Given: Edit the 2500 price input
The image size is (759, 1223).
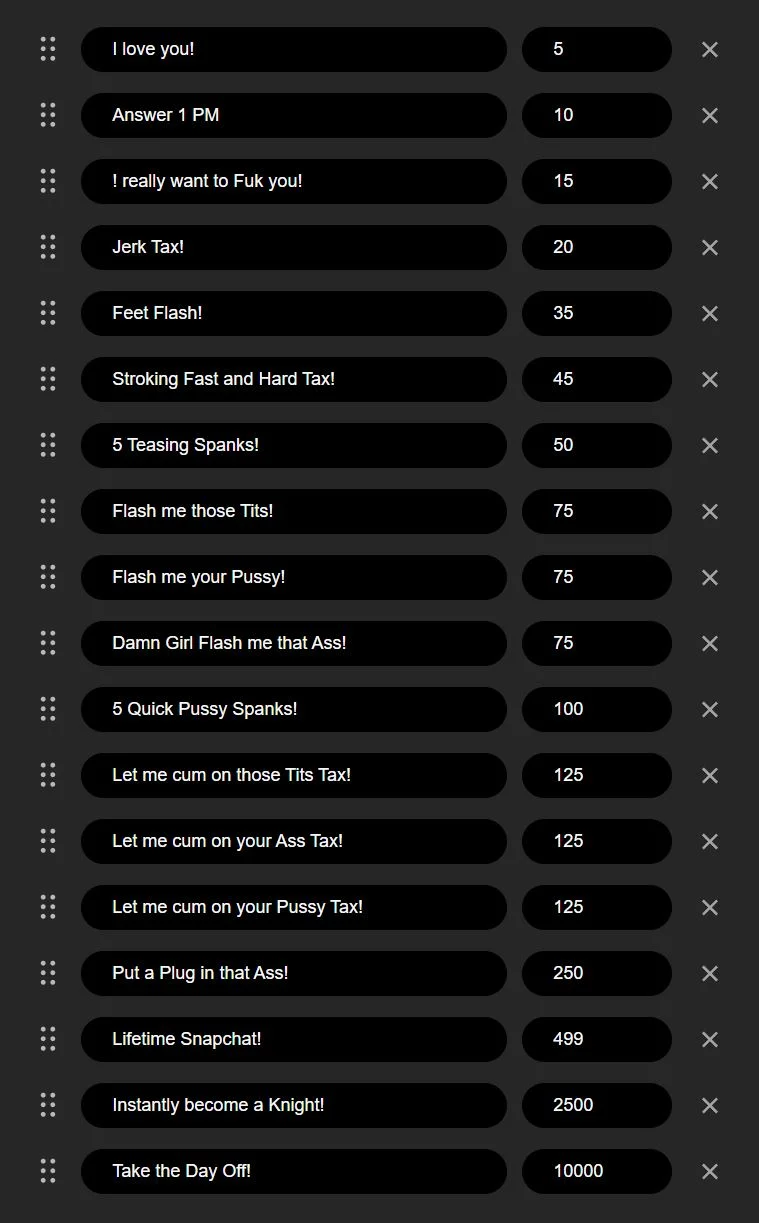Looking at the screenshot, I should tap(596, 1105).
